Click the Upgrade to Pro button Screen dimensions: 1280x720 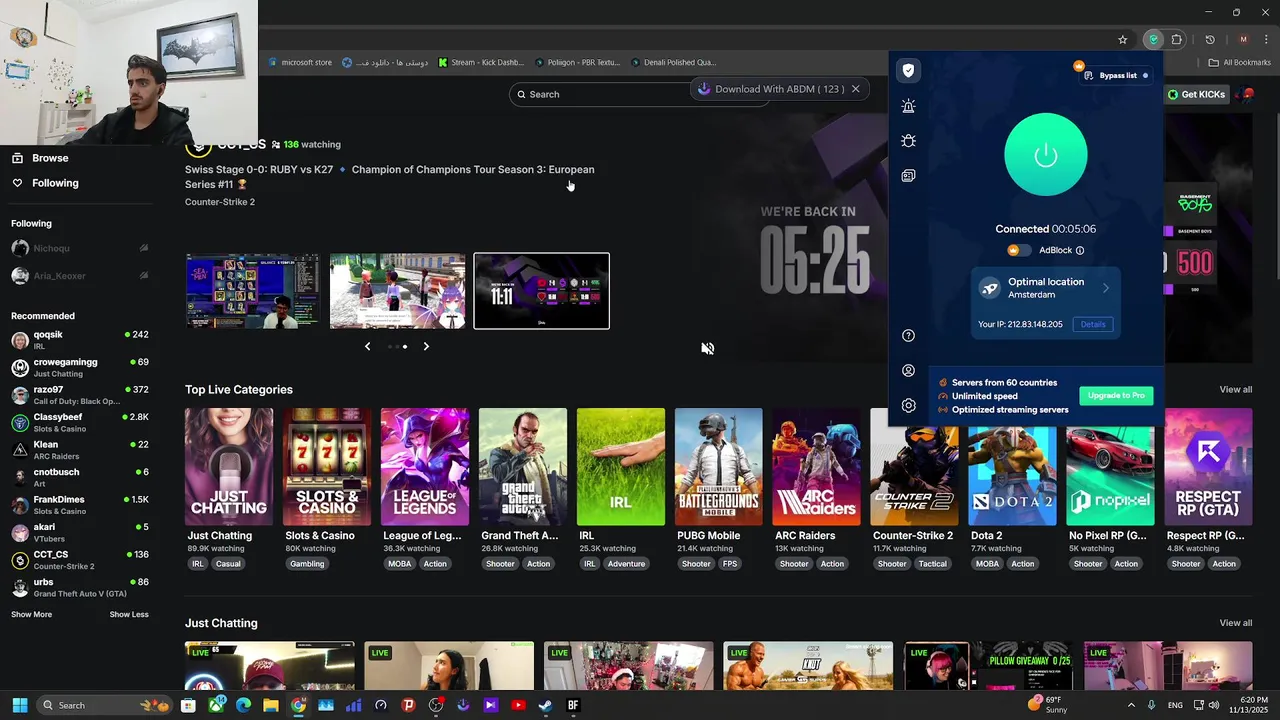(x=1116, y=395)
